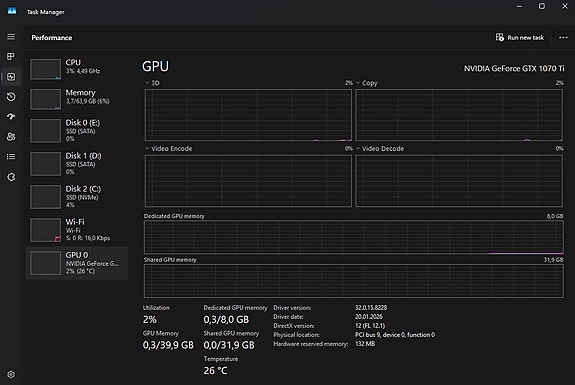Viewport: 575px width, 385px height.
Task: Select the Memory performance entry
Action: click(77, 99)
